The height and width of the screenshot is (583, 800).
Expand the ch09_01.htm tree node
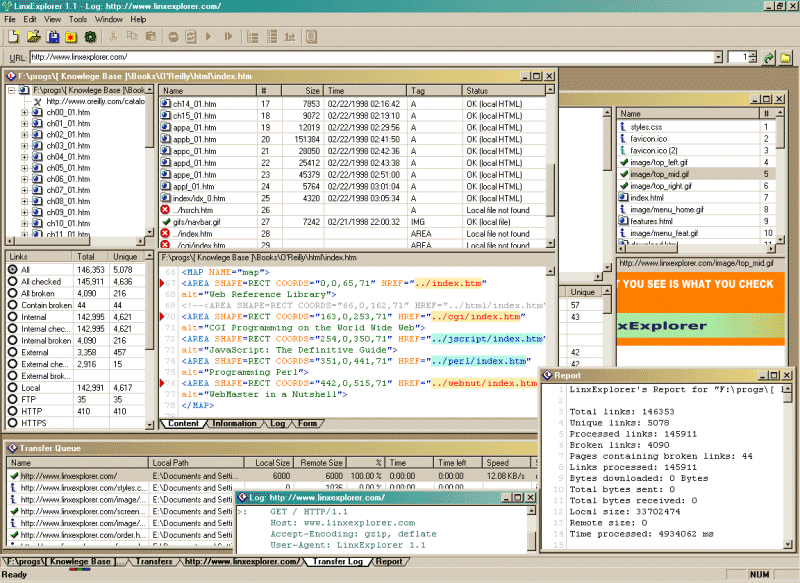pos(24,212)
